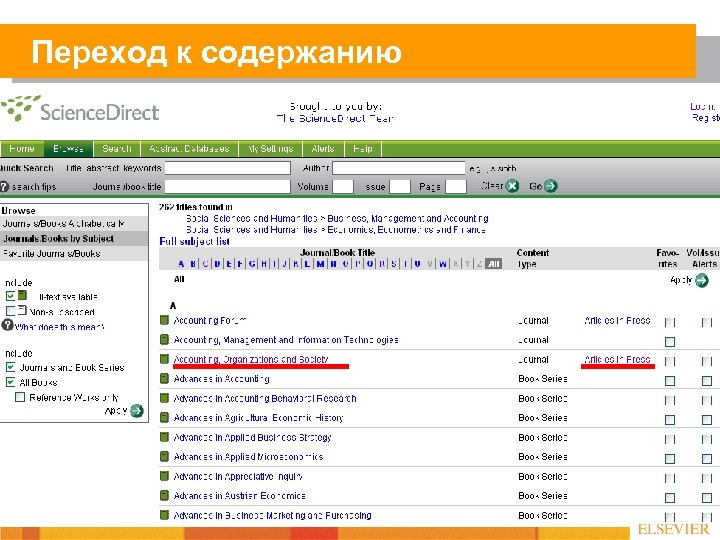Click the book icon beside Advances in Accounting
This screenshot has height=540, width=720.
point(164,378)
